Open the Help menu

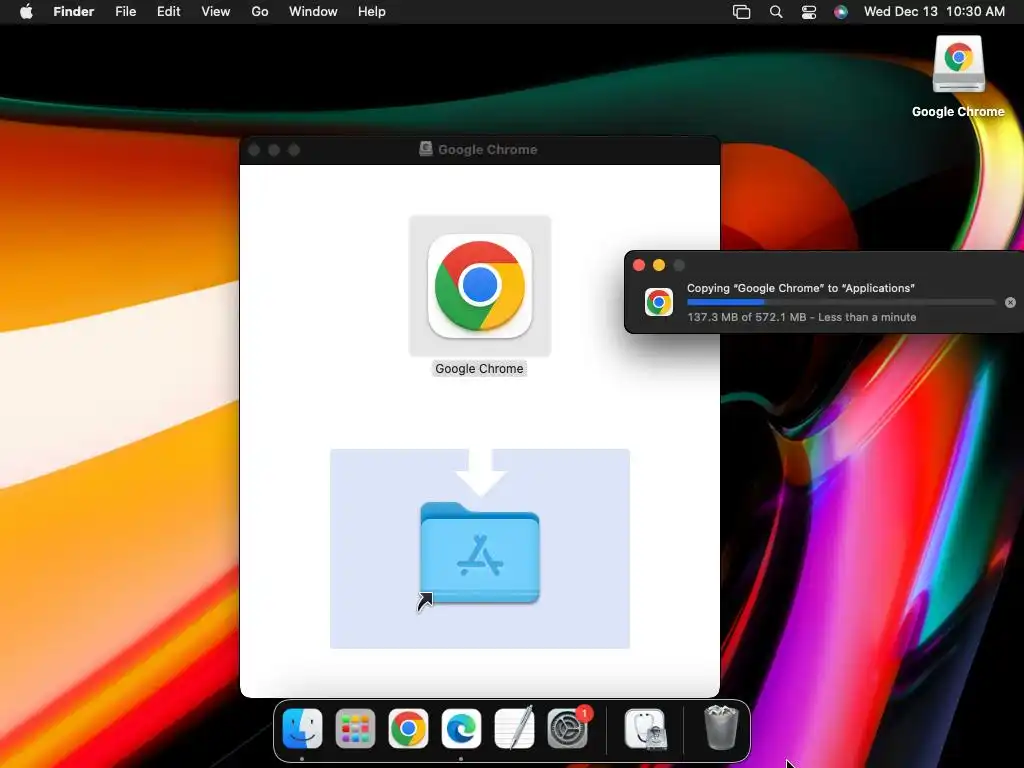(372, 12)
